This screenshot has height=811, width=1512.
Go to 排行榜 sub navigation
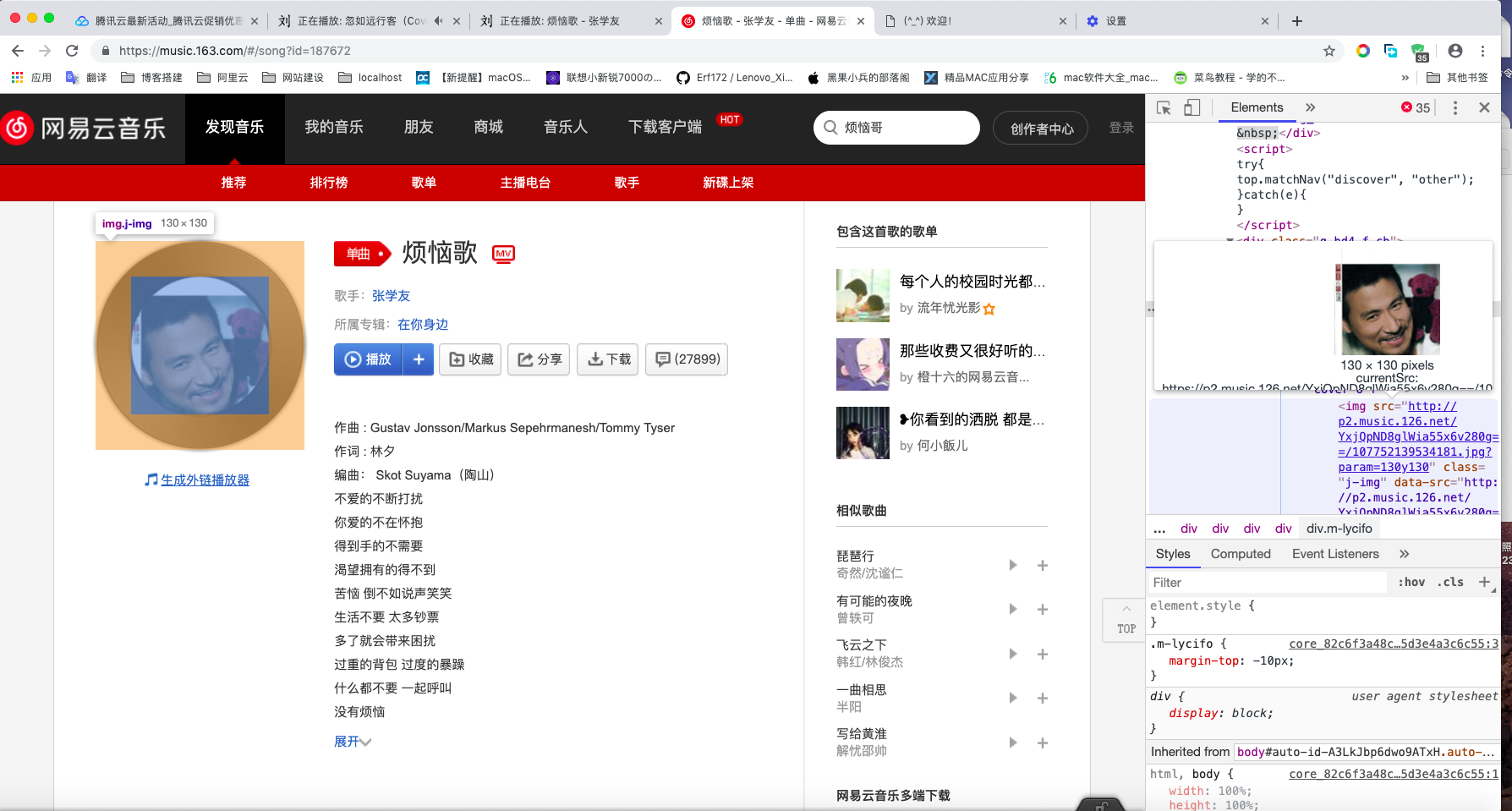coord(329,183)
